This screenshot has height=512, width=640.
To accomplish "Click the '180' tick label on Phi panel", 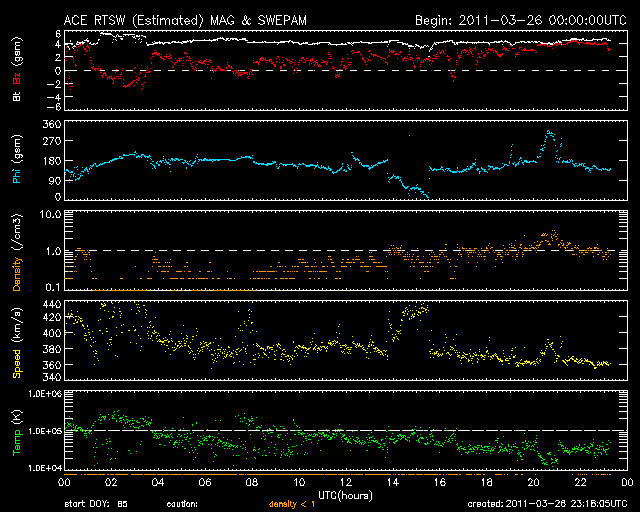I will pyautogui.click(x=52, y=160).
